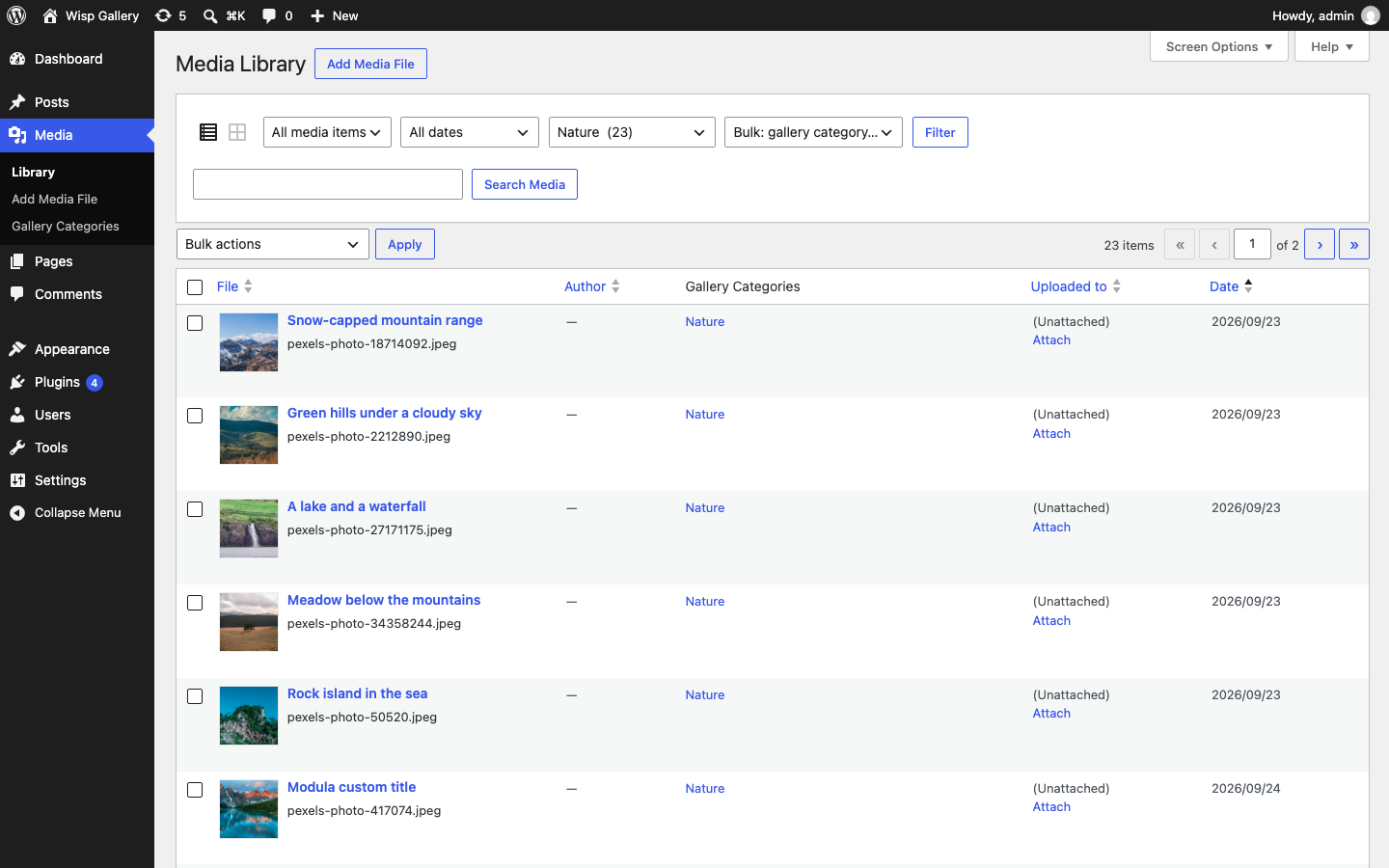Screen dimensions: 1389x868
Task: Click the Collapse Menu arrow icon
Action: coord(17,513)
